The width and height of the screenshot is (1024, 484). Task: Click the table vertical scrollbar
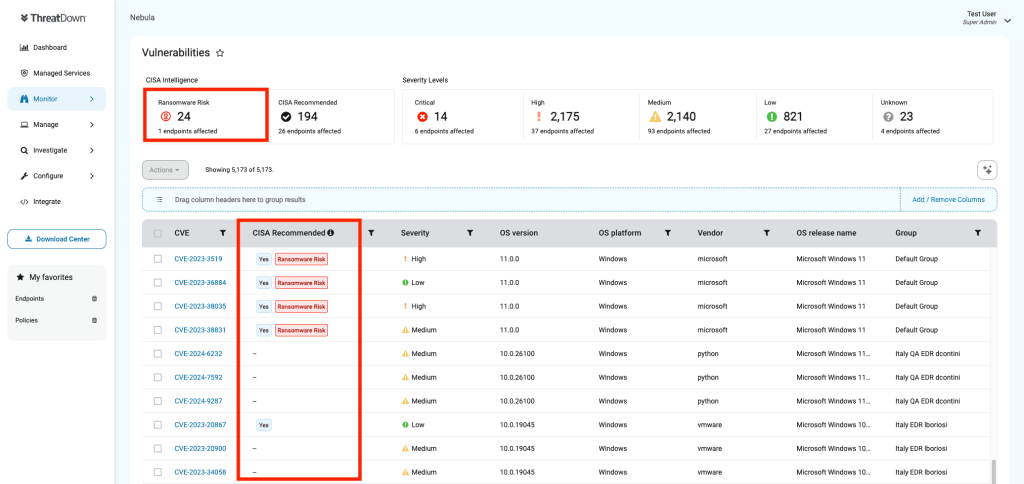[994, 471]
